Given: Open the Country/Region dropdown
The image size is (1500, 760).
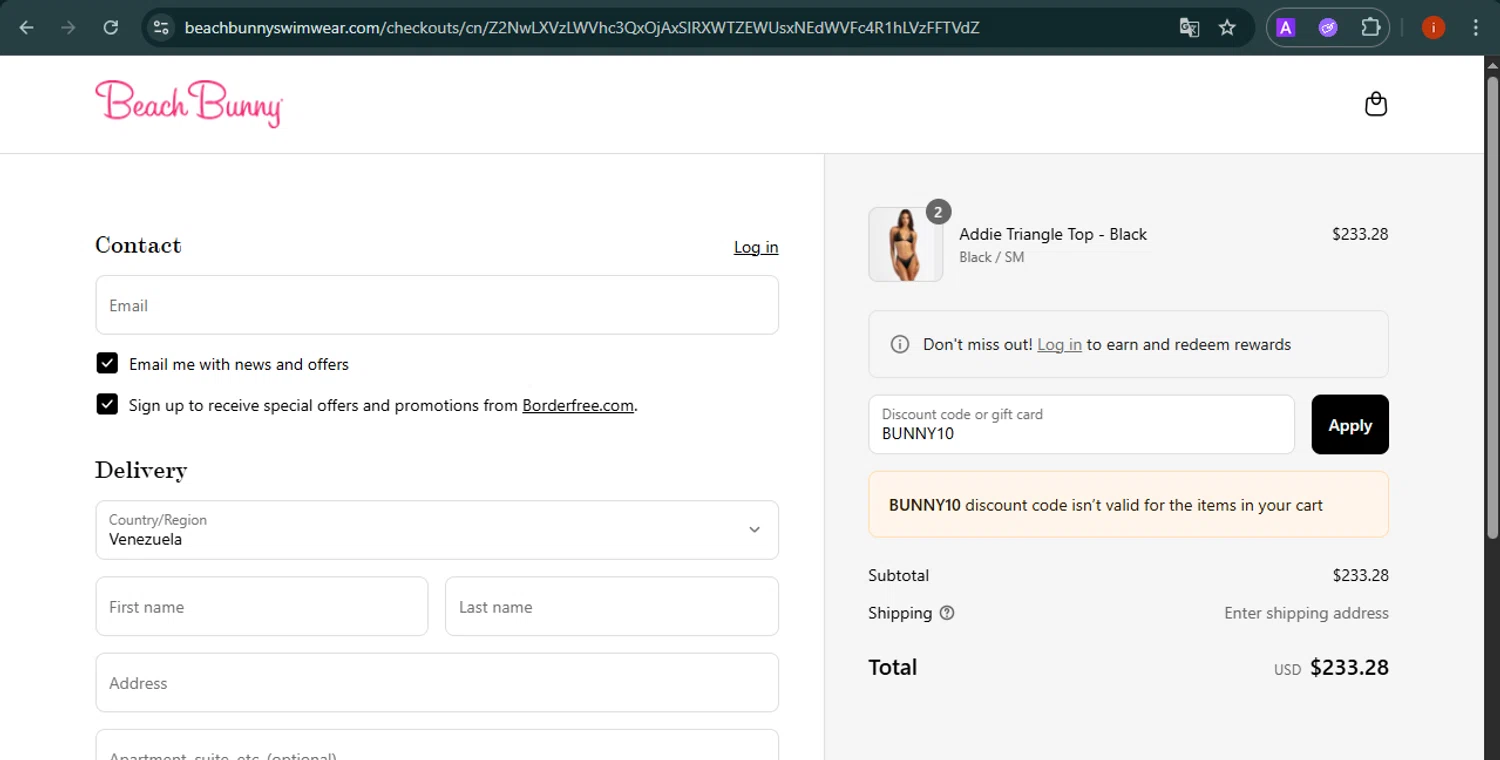Looking at the screenshot, I should tap(437, 530).
